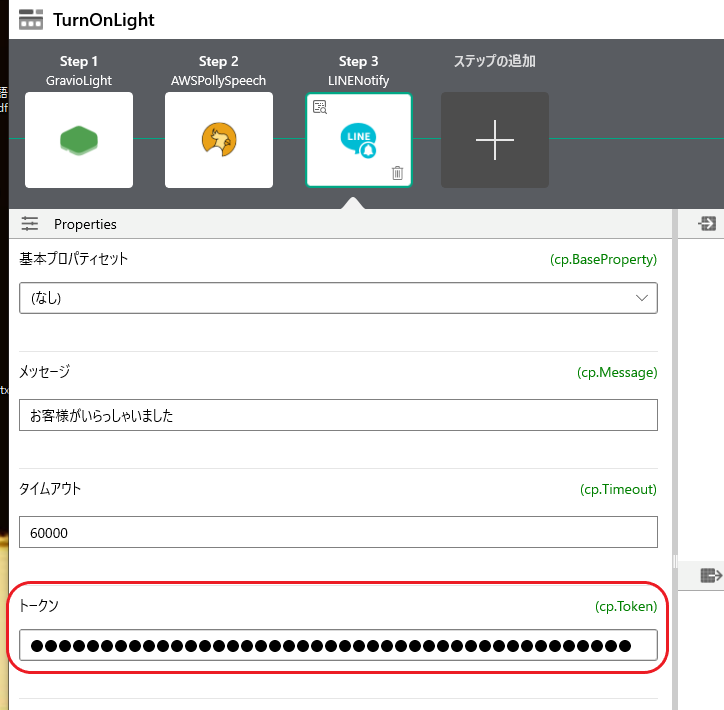
Task: Click the masked トークン input field
Action: click(x=338, y=645)
